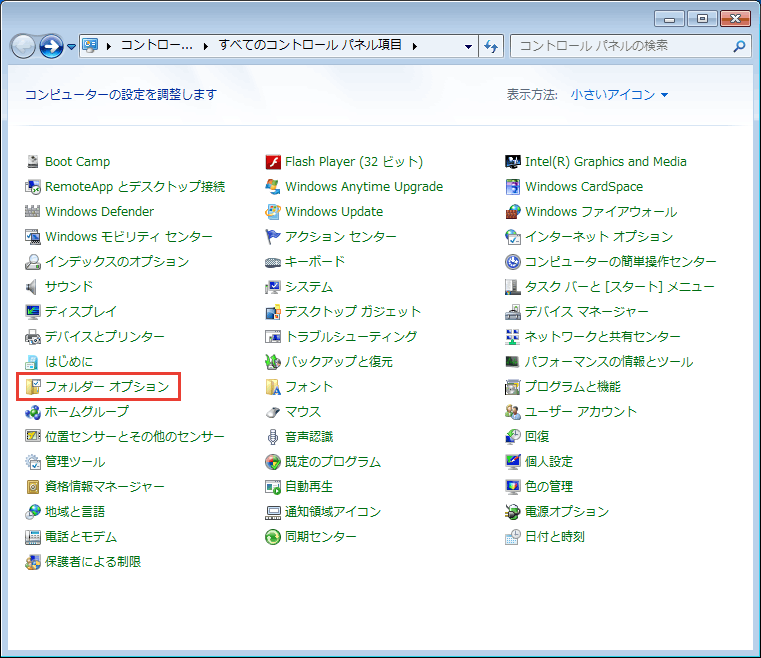Click the Flash Player (32 ビット) icon
This screenshot has width=761, height=658.
coord(273,162)
